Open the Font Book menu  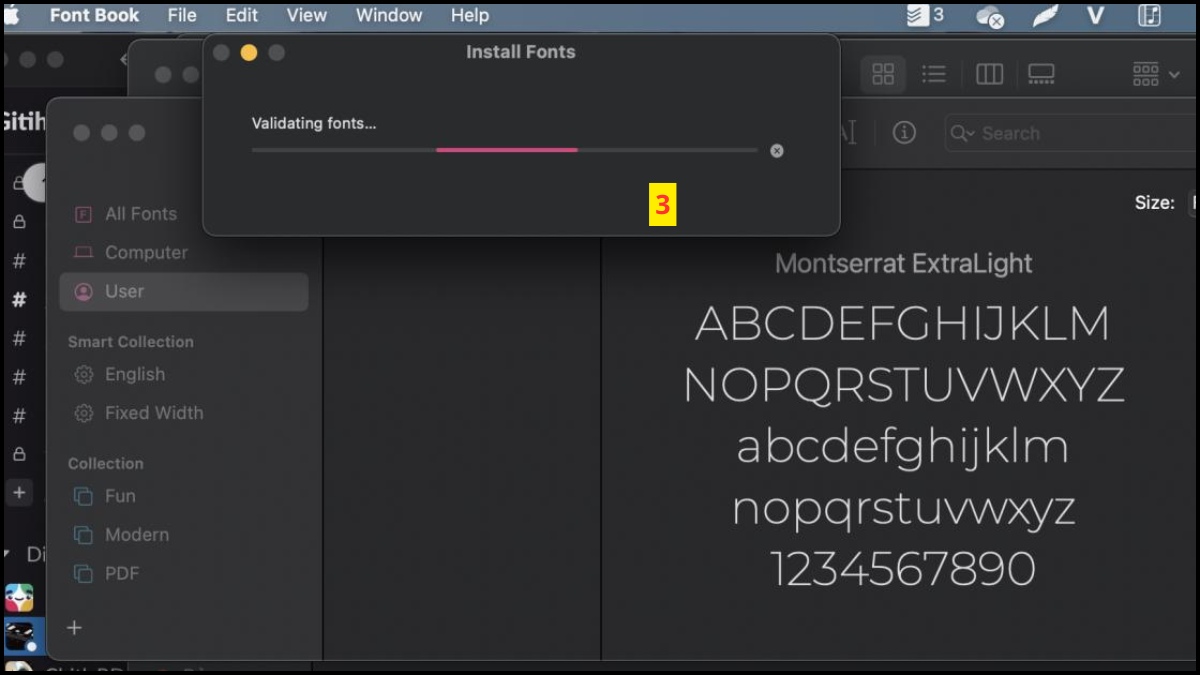tap(94, 15)
